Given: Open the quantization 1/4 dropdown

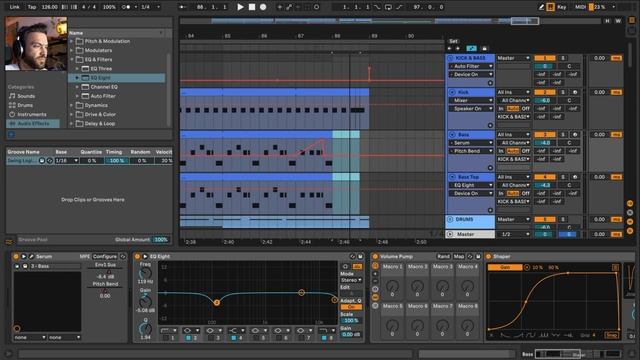Looking at the screenshot, I should tap(150, 7).
